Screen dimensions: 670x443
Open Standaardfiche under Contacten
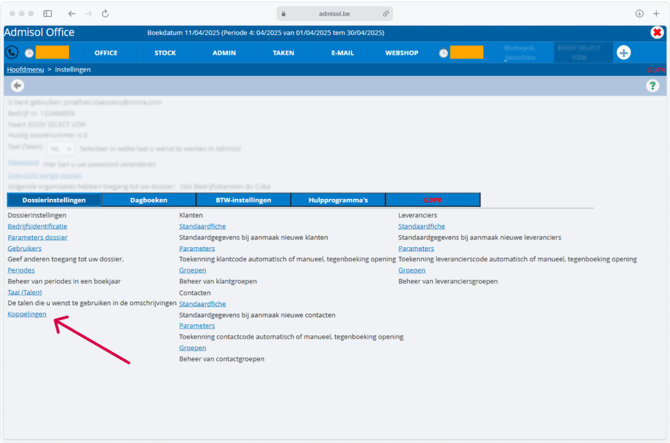[x=203, y=304]
